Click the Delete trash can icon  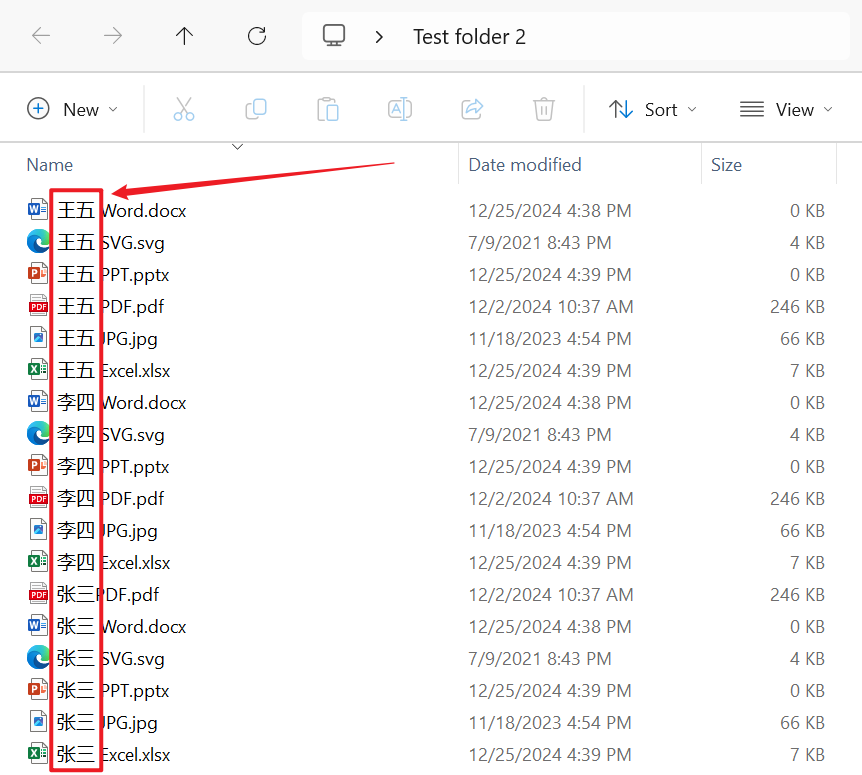(x=544, y=109)
